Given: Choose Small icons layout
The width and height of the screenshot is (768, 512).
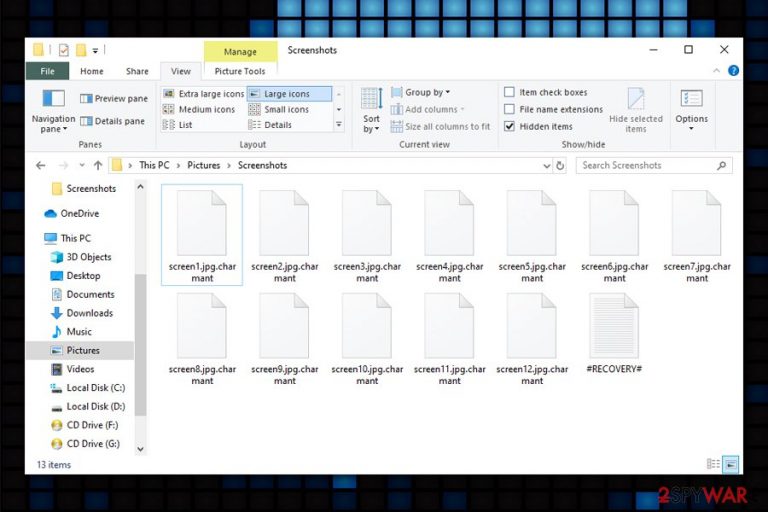Looking at the screenshot, I should [x=279, y=109].
